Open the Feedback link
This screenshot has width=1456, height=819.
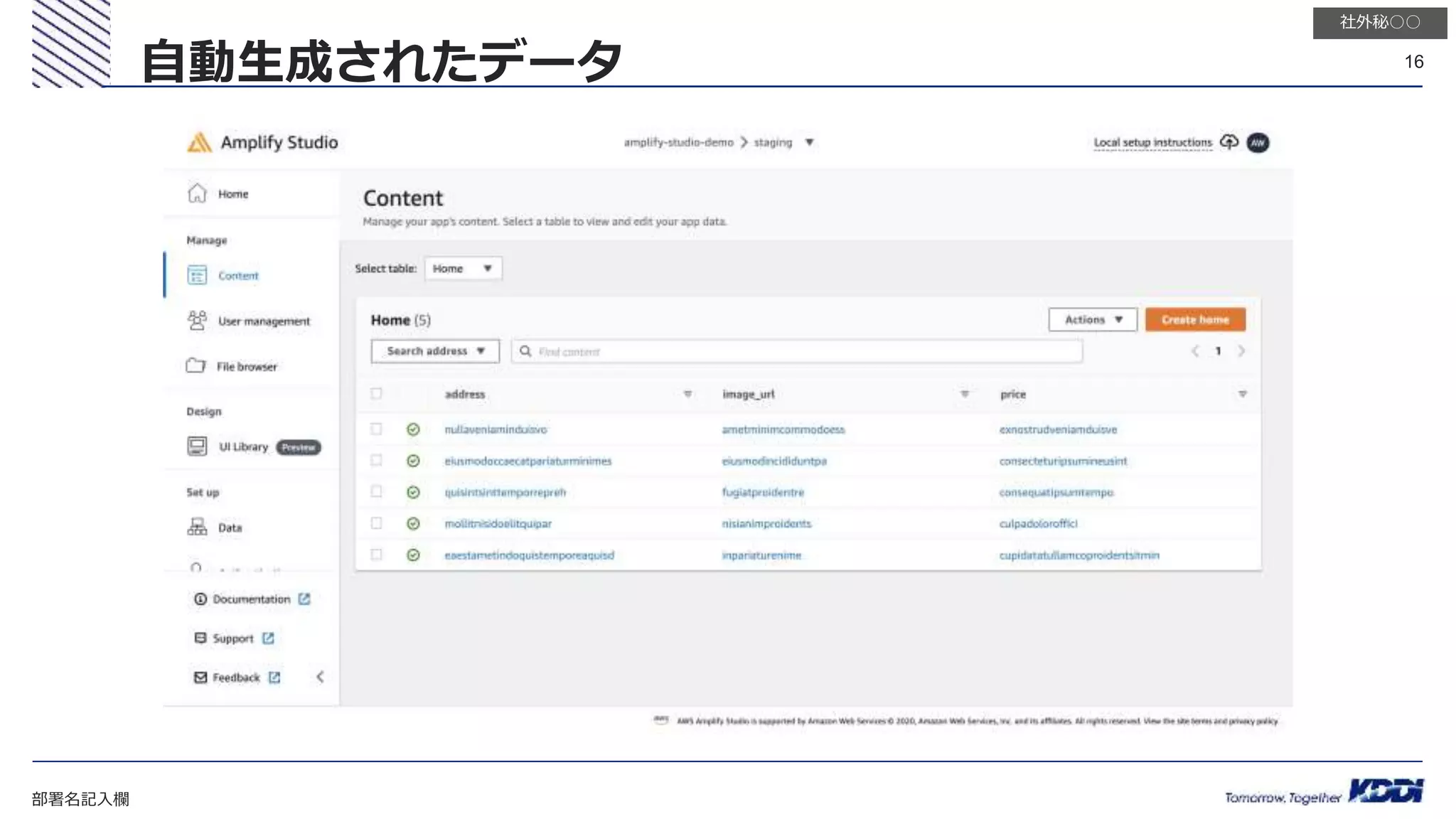click(236, 678)
